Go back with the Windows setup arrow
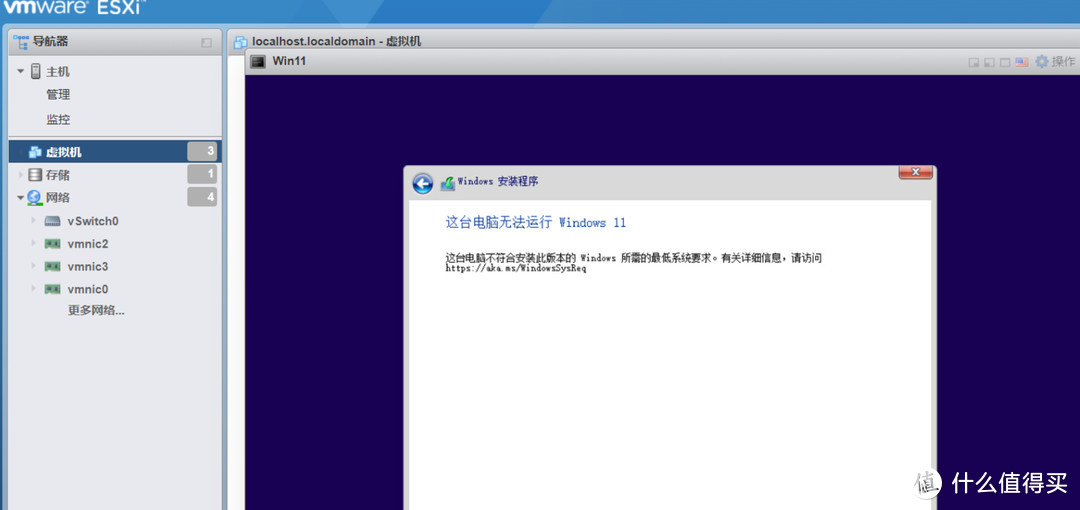This screenshot has height=510, width=1080. 423,183
